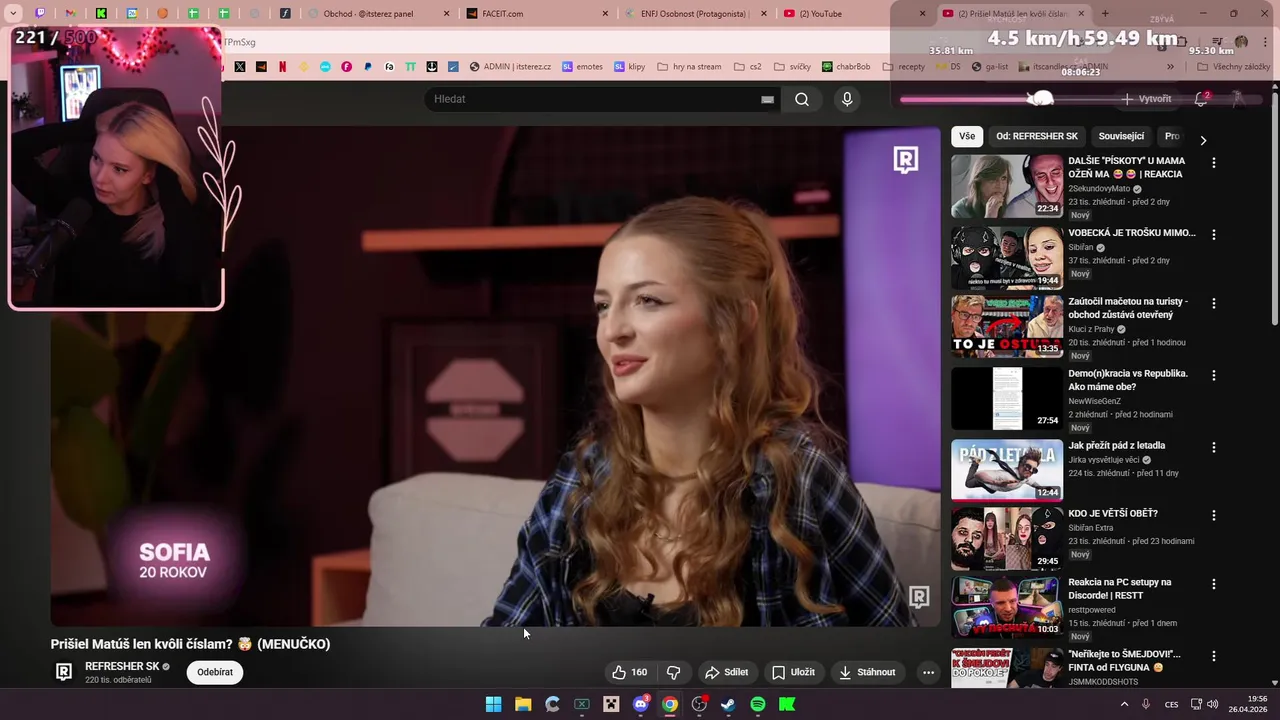The width and height of the screenshot is (1280, 720).
Task: Click the Vytvořit create button
Action: (1146, 99)
